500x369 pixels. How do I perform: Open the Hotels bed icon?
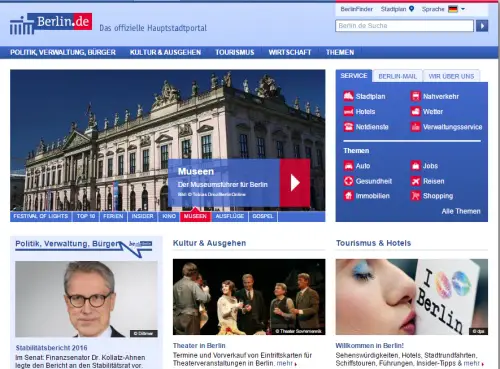348,111
